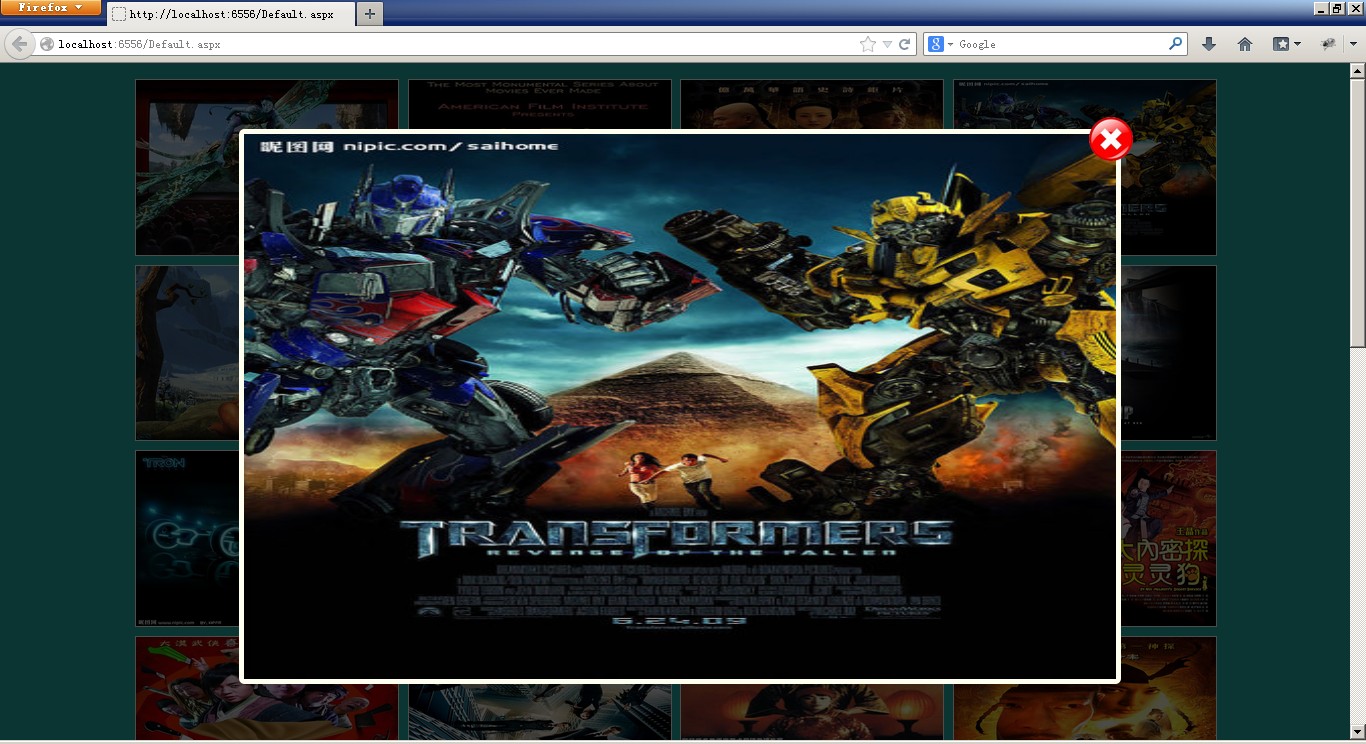Open the bookmarks menu button
Viewport: 1366px width, 744px height.
(x=1286, y=44)
